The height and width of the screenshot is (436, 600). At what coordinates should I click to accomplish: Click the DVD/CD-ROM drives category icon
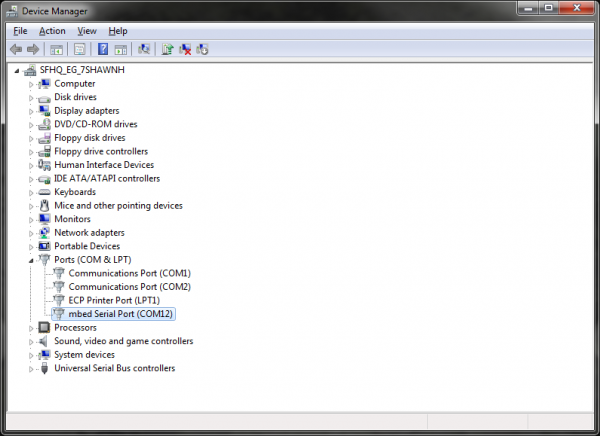[x=44, y=124]
